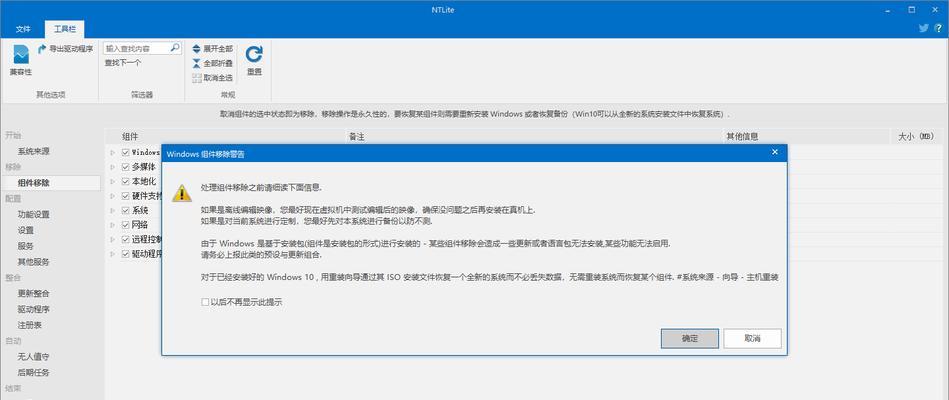Sort by the 其他信息 column header
949x400 pixels.
[x=807, y=137]
